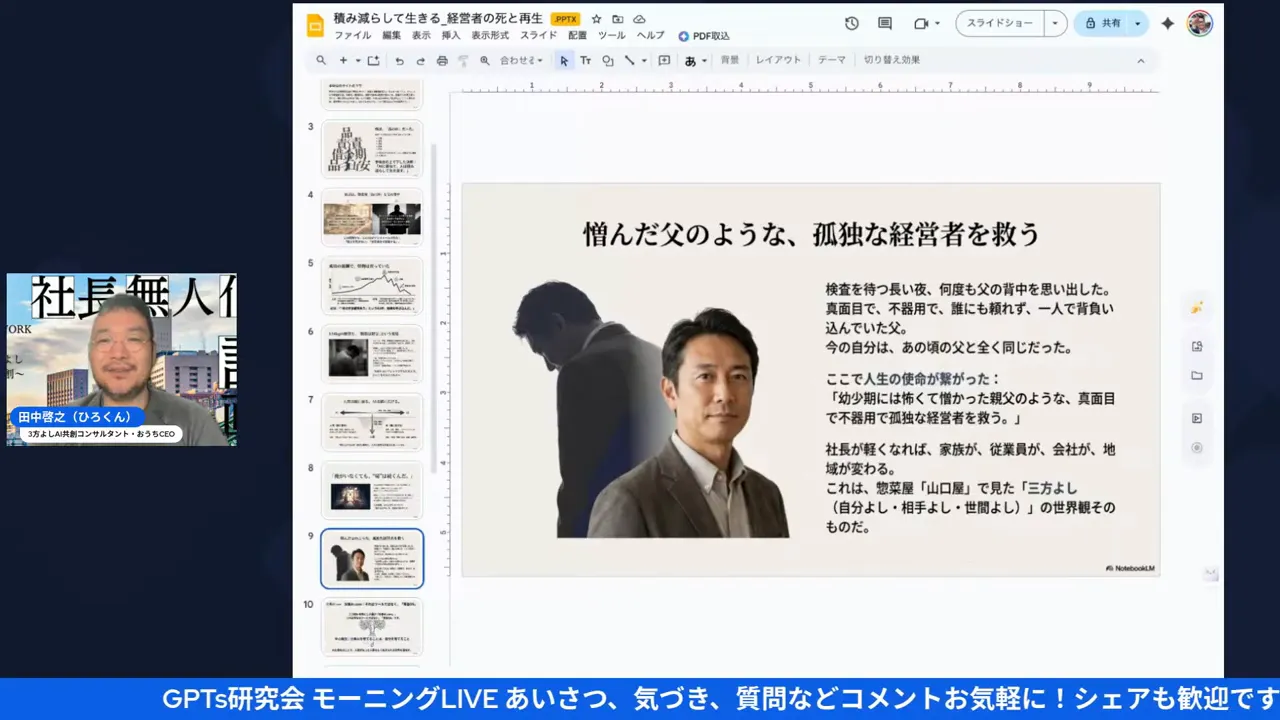Open the line tool dropdown arrow
1280x720 pixels.
(x=643, y=60)
